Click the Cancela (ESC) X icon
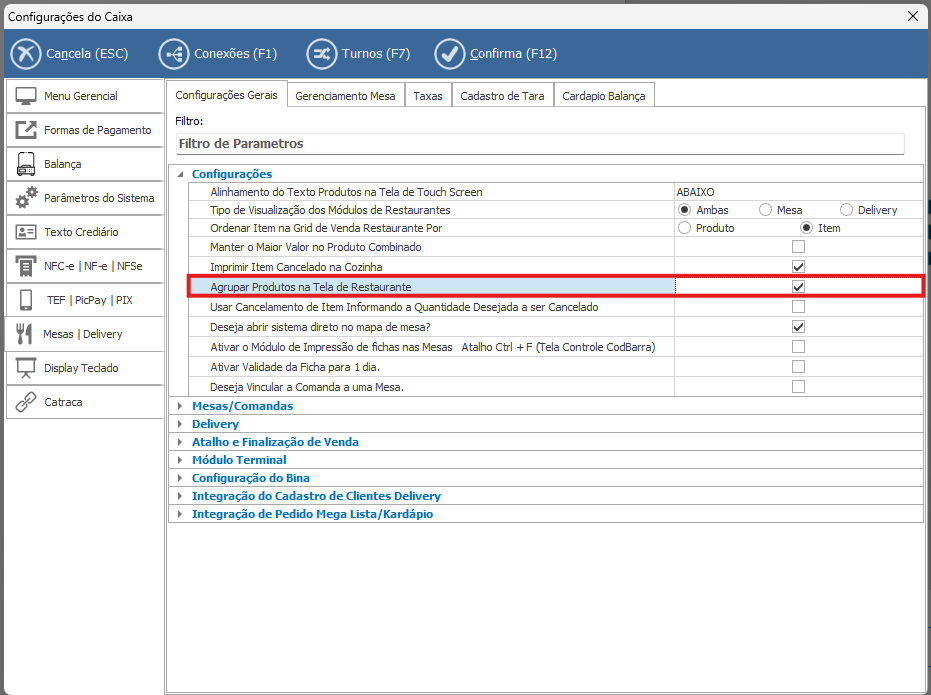 27,53
